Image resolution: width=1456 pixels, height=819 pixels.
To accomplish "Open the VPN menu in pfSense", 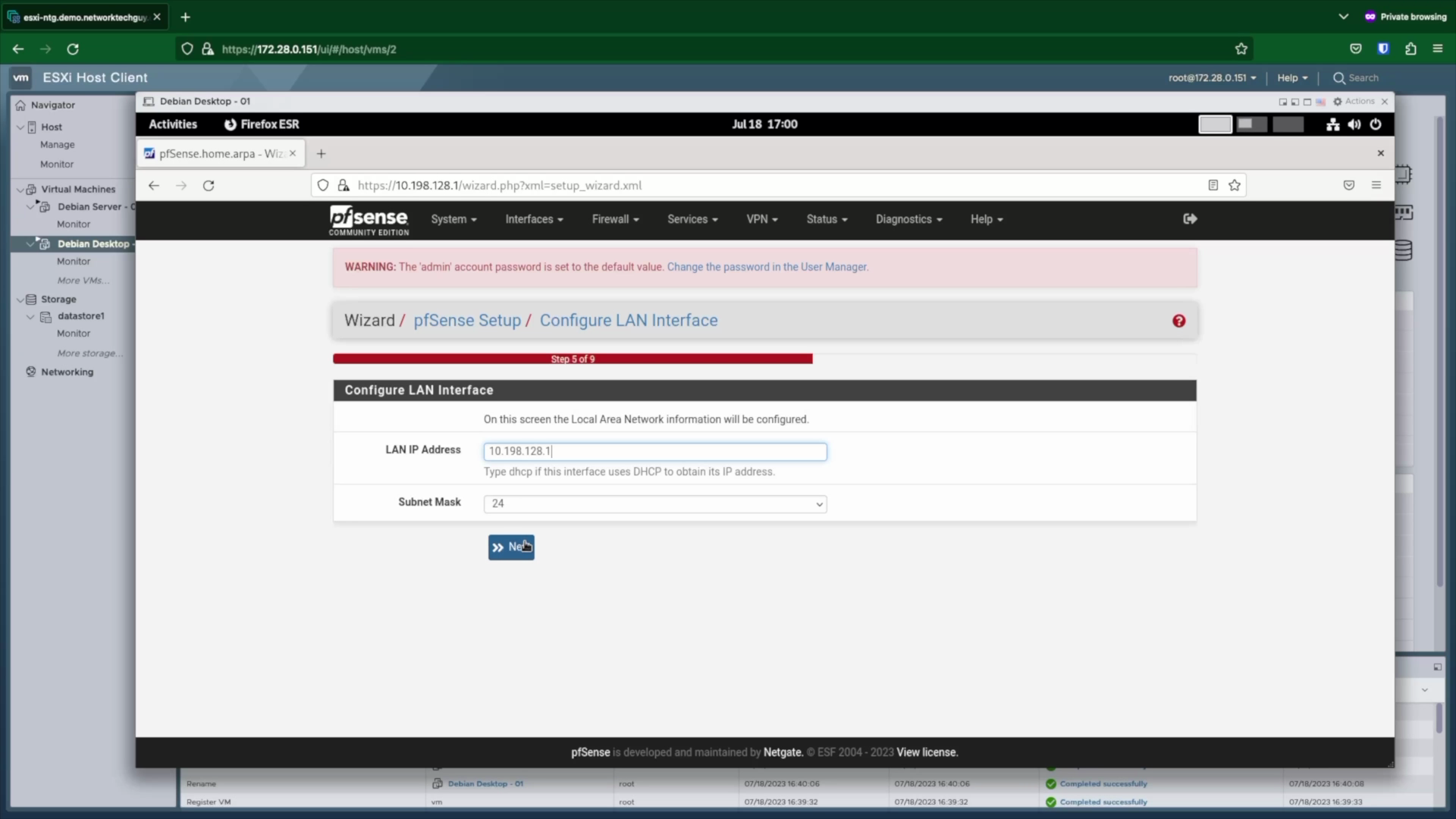I will [762, 219].
